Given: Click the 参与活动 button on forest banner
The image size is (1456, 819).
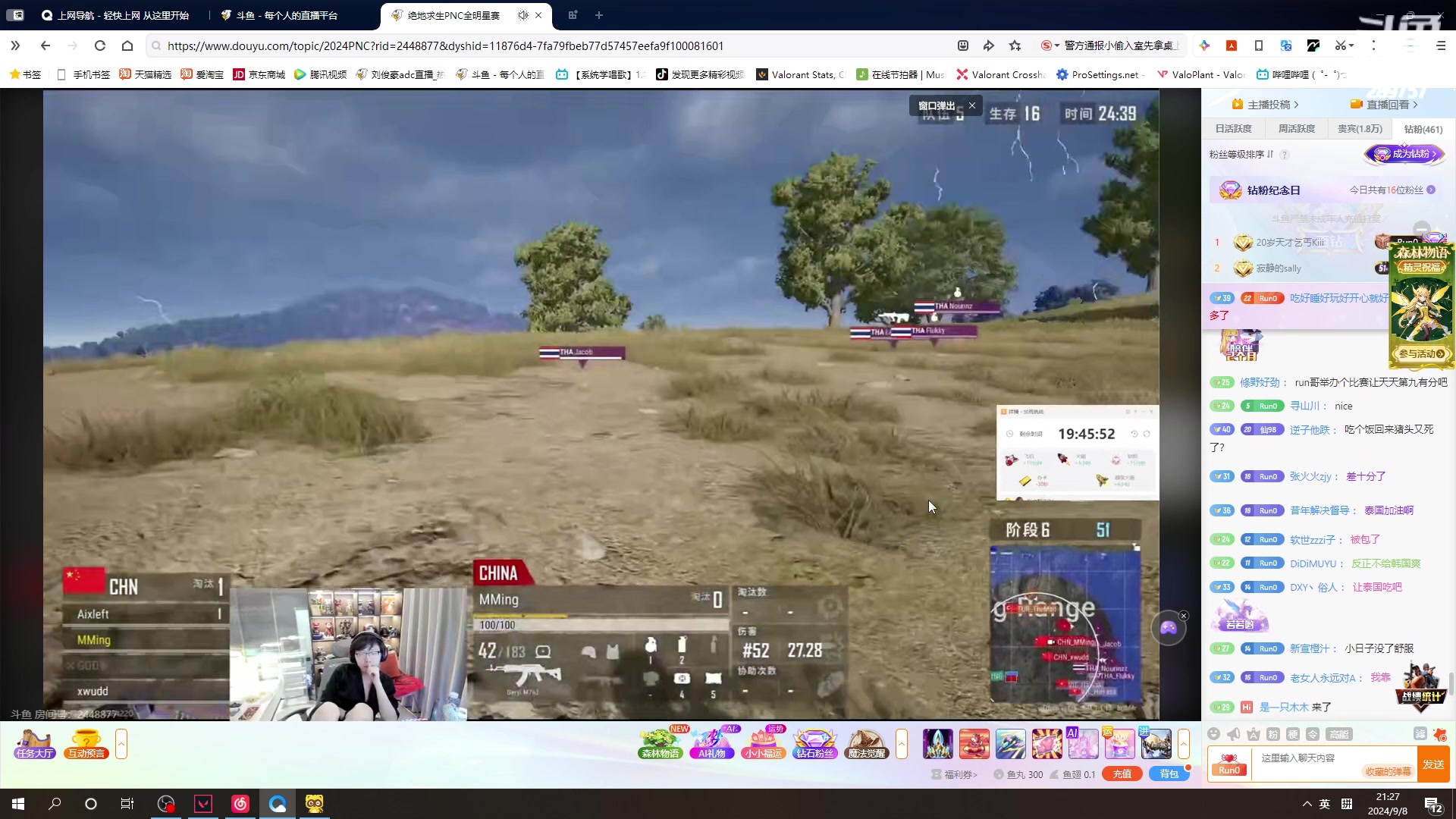Looking at the screenshot, I should click(1421, 354).
